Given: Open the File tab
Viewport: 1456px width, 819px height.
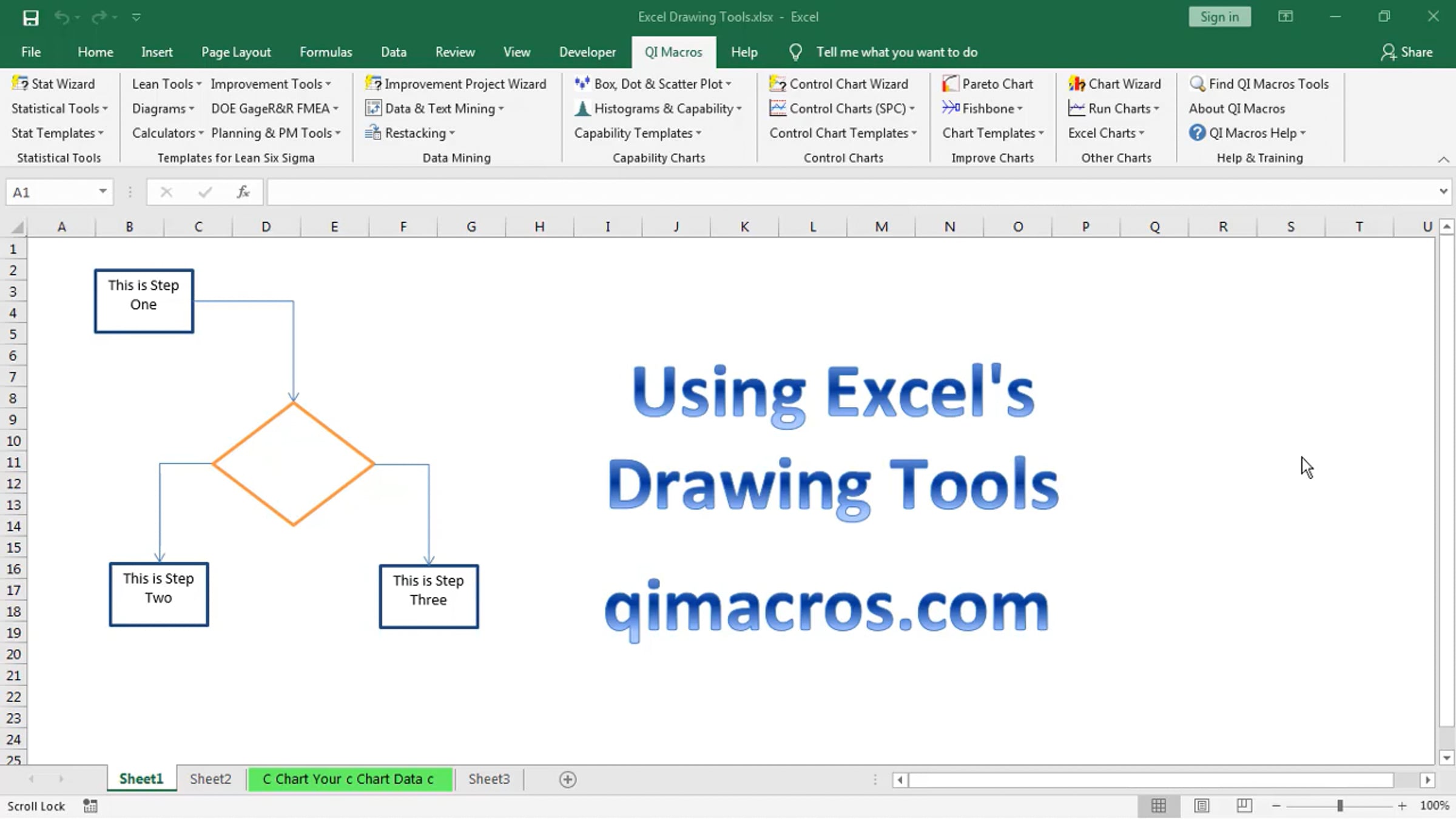Looking at the screenshot, I should (x=31, y=52).
